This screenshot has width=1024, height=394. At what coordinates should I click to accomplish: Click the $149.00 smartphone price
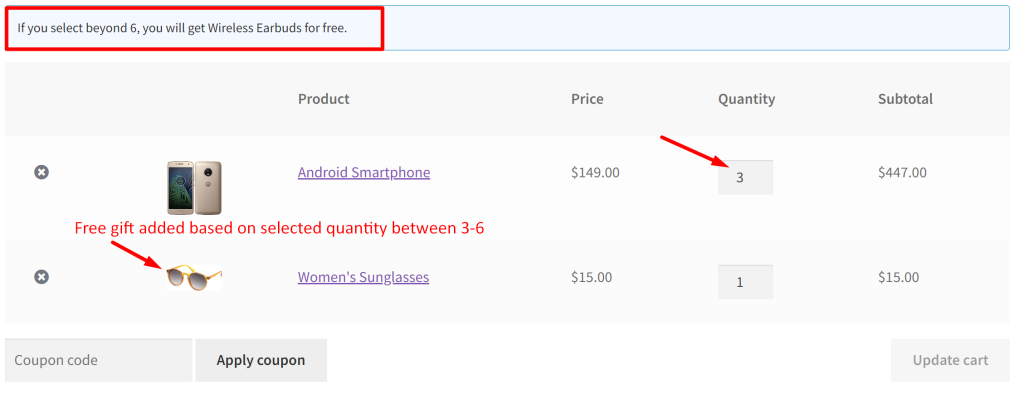pyautogui.click(x=596, y=172)
